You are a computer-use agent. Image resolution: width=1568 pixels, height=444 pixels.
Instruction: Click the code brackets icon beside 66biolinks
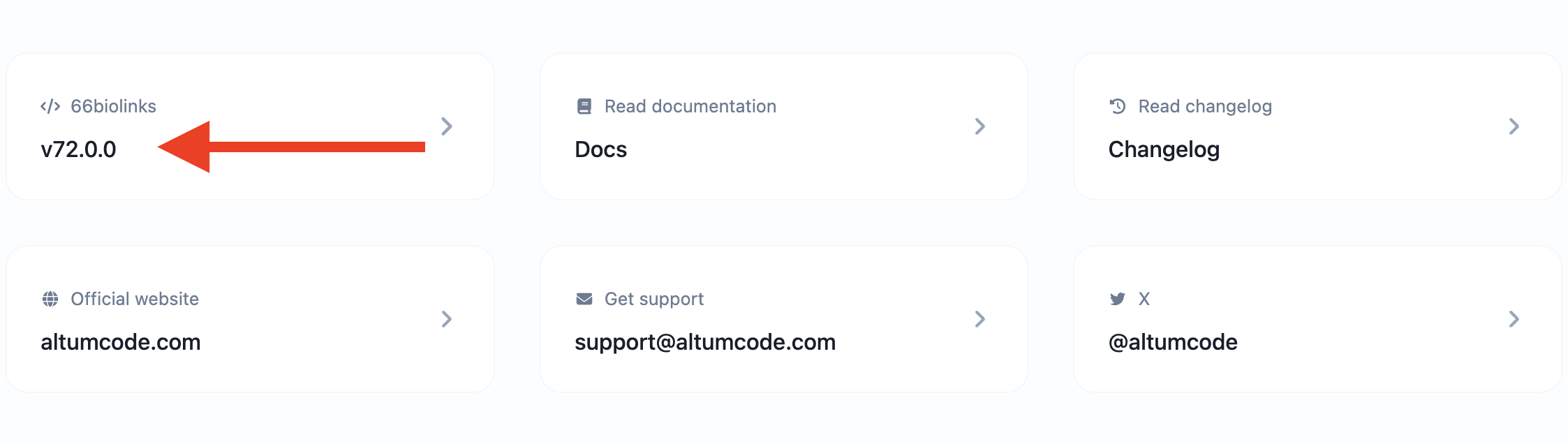(50, 106)
